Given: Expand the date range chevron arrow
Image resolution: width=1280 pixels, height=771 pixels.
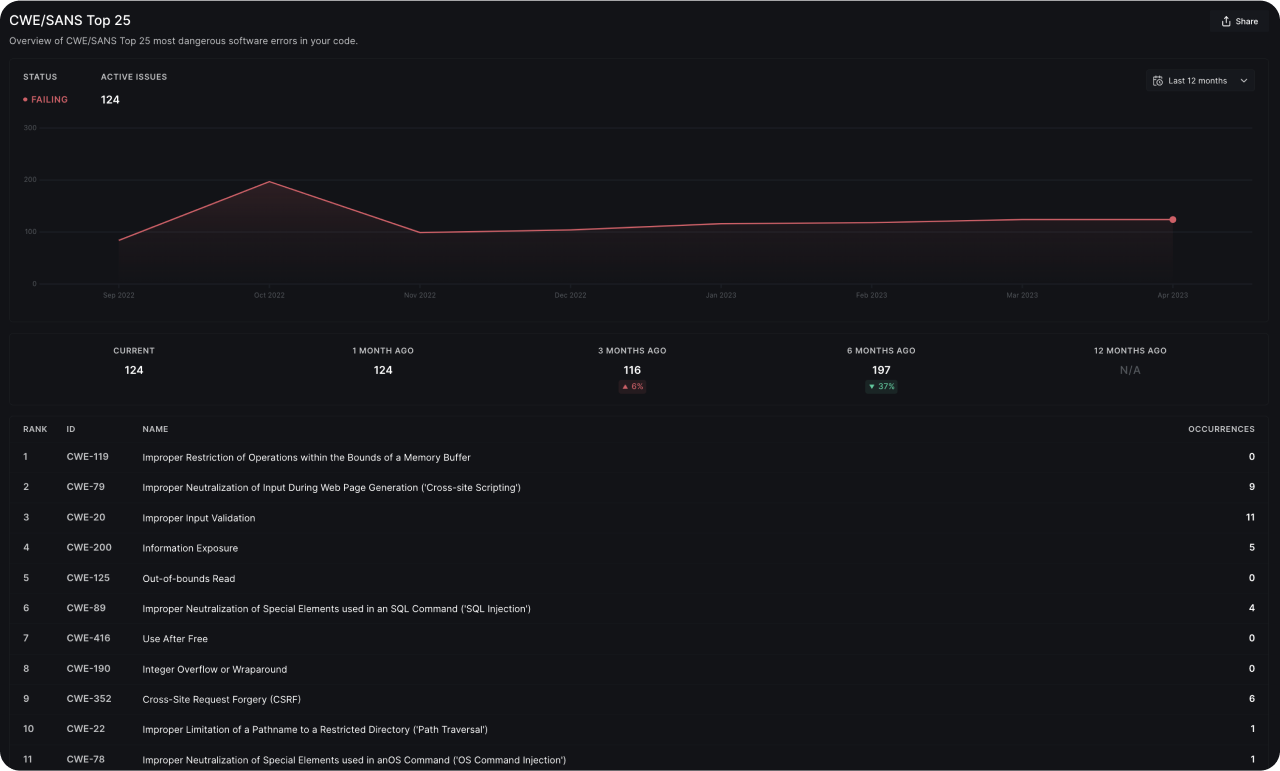Looking at the screenshot, I should pyautogui.click(x=1244, y=81).
